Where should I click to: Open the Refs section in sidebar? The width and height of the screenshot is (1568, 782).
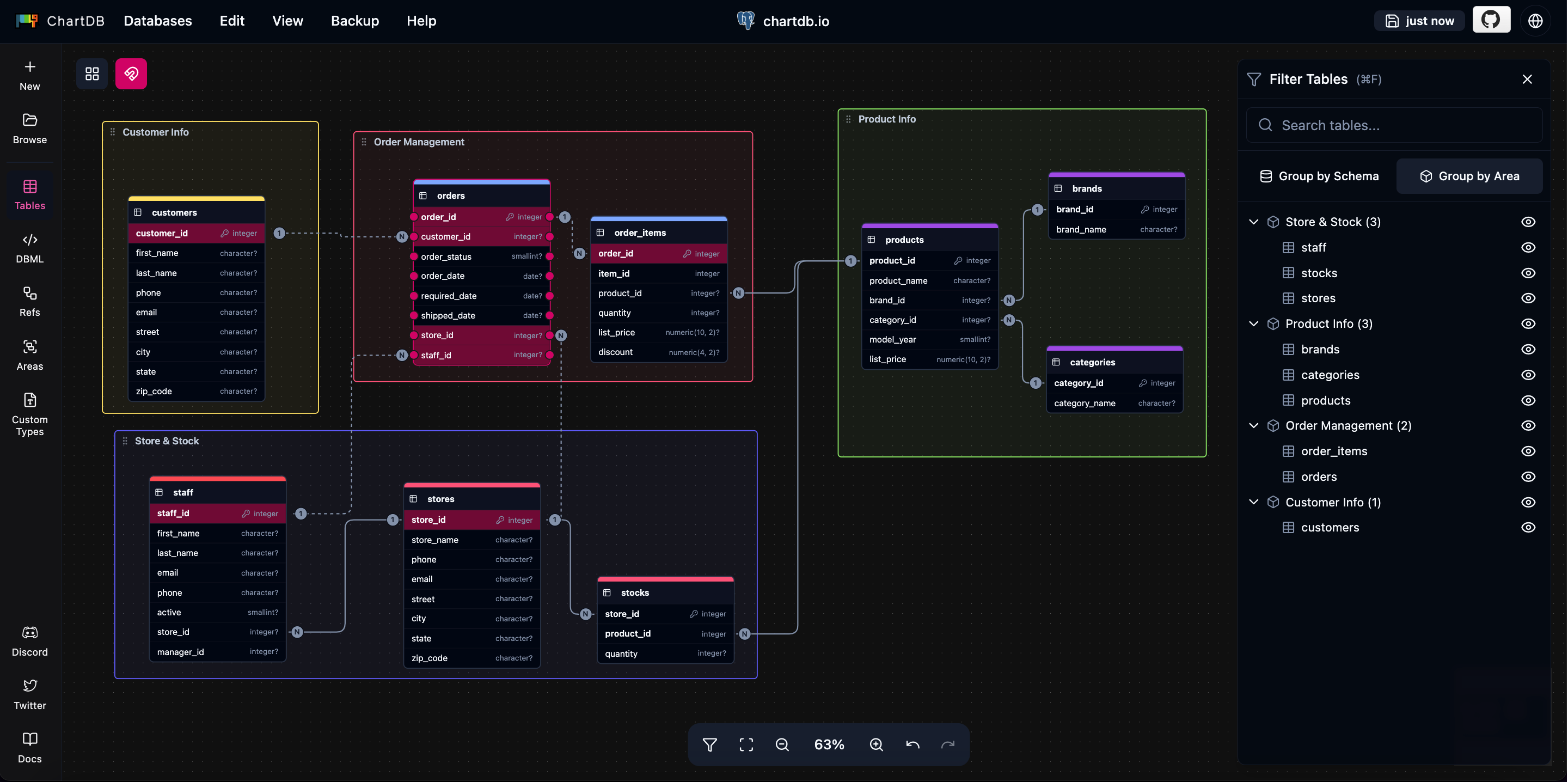coord(29,302)
